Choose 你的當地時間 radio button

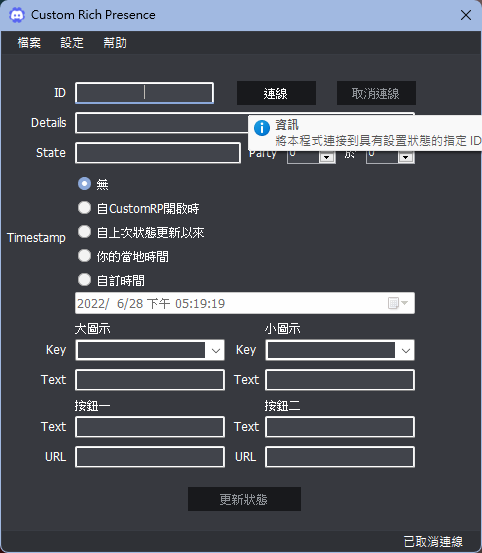(84, 256)
